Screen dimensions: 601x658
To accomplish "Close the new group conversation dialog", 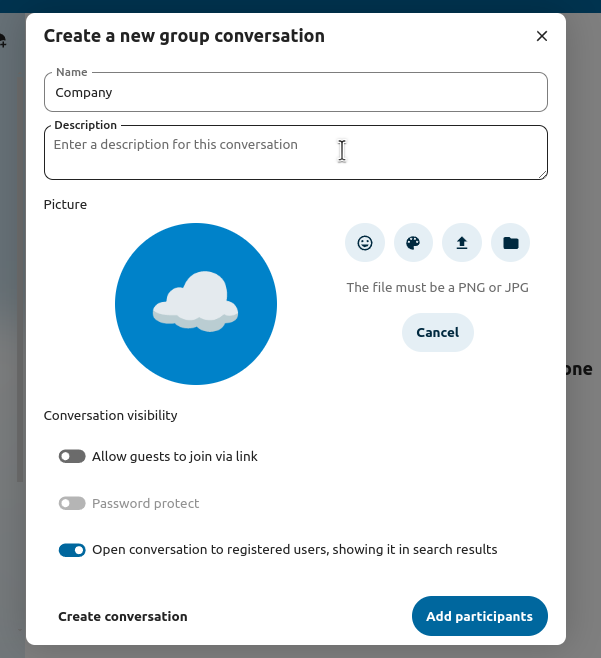I will pos(542,36).
